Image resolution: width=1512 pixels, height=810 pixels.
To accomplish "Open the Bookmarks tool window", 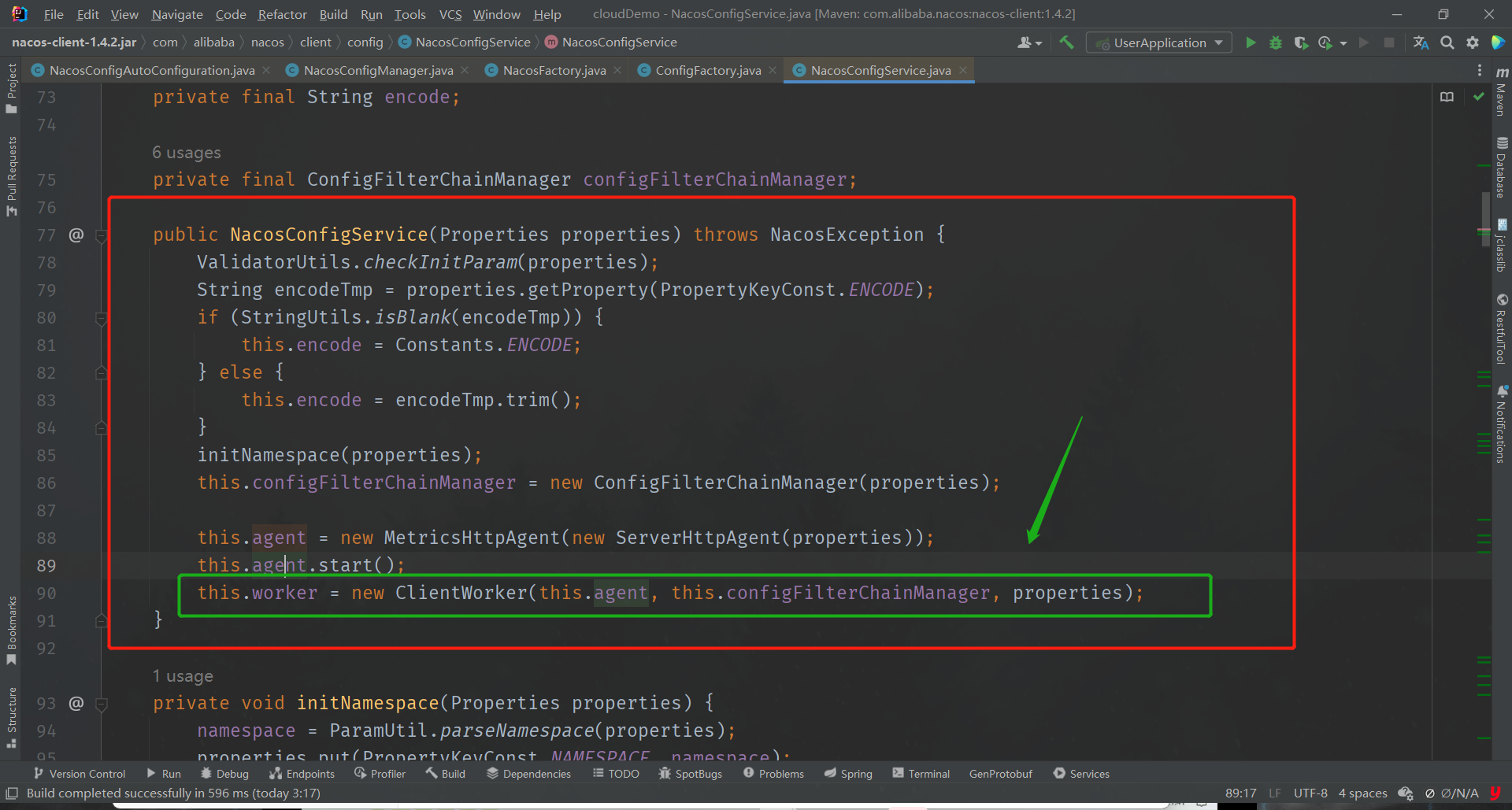I will pyautogui.click(x=11, y=630).
